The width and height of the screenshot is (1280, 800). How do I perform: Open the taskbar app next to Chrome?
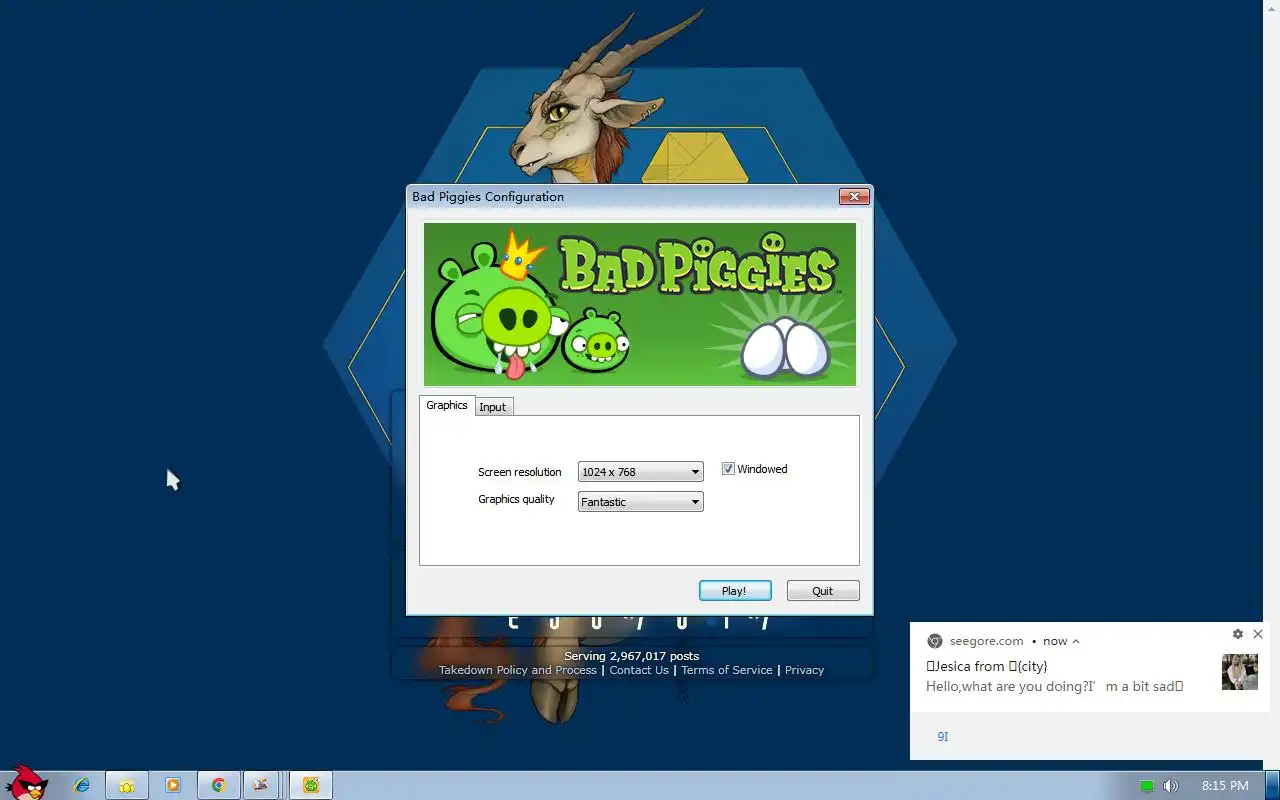pyautogui.click(x=261, y=785)
